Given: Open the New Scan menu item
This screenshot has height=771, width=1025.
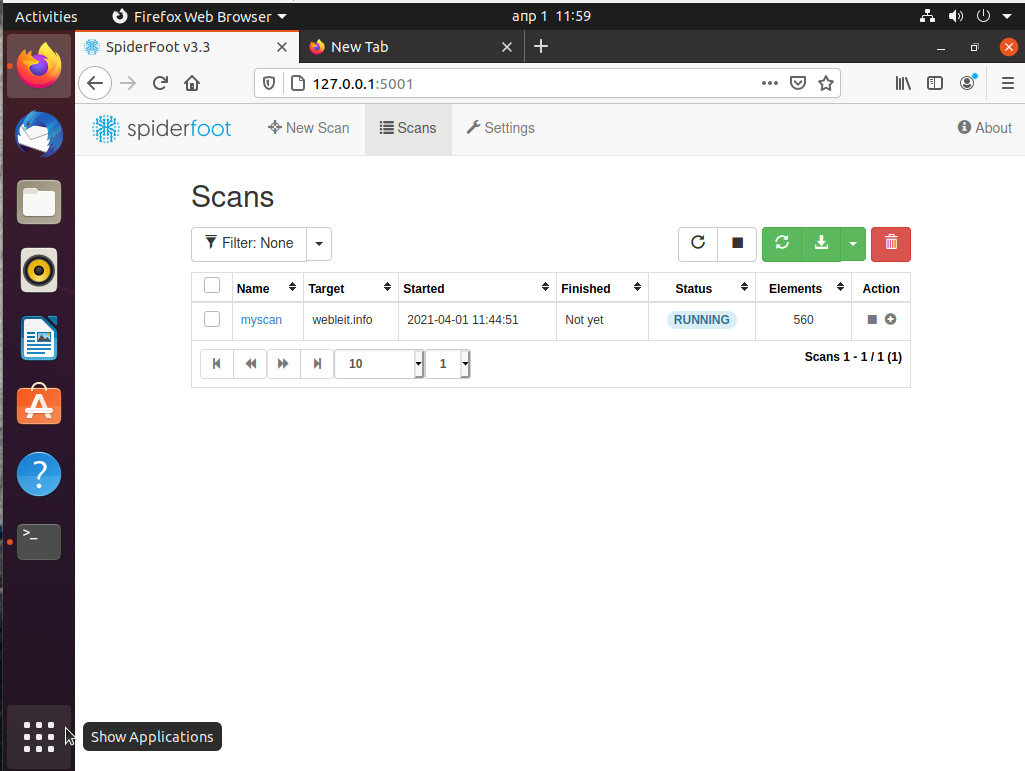Looking at the screenshot, I should tap(309, 128).
